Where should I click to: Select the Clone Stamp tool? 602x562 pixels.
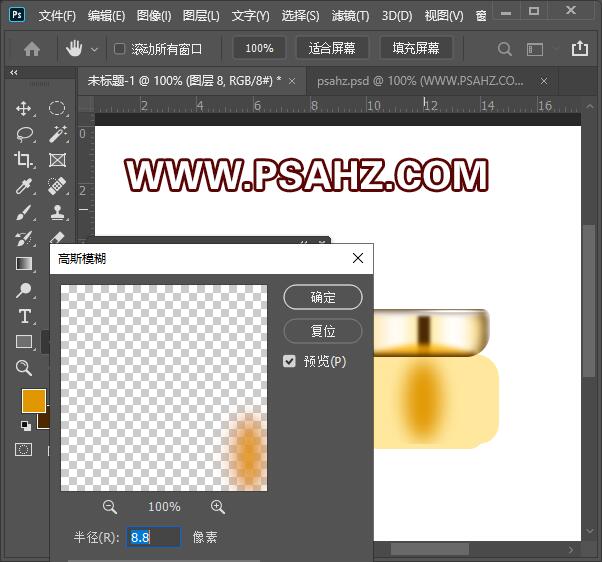coord(57,212)
